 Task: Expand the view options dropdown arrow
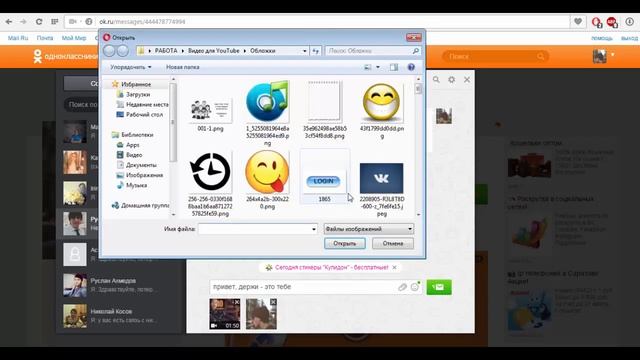click(x=378, y=67)
